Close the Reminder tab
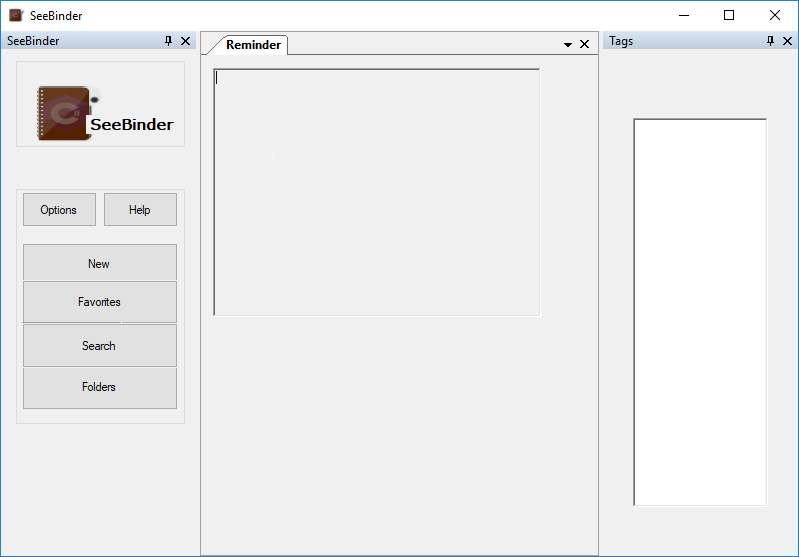 pyautogui.click(x=584, y=44)
